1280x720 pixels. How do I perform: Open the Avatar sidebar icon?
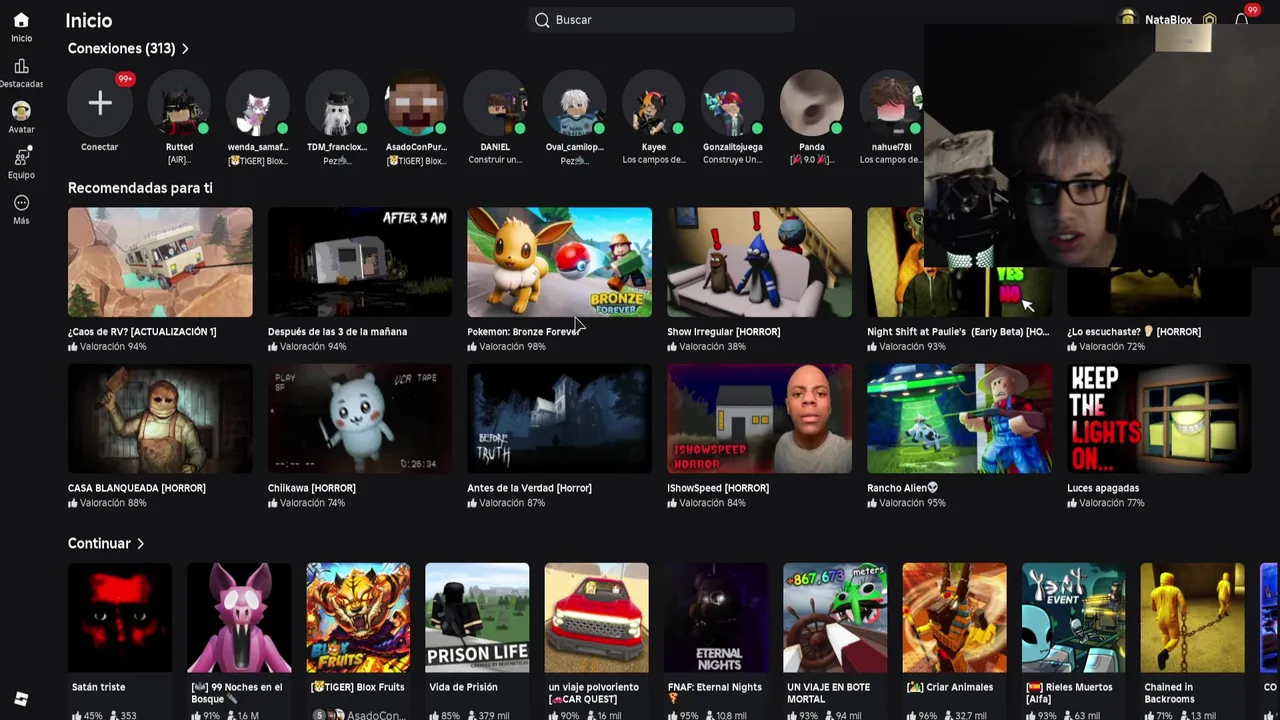coord(21,111)
